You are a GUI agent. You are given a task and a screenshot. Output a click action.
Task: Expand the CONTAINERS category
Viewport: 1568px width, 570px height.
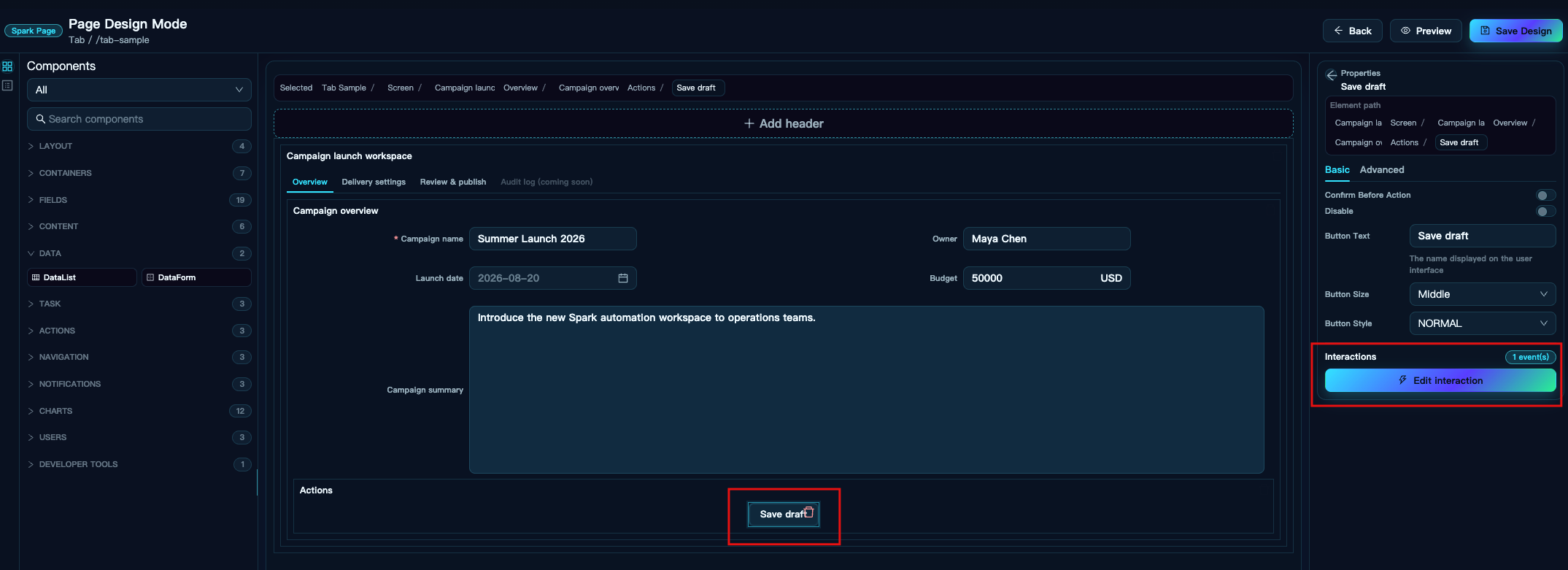(139, 173)
